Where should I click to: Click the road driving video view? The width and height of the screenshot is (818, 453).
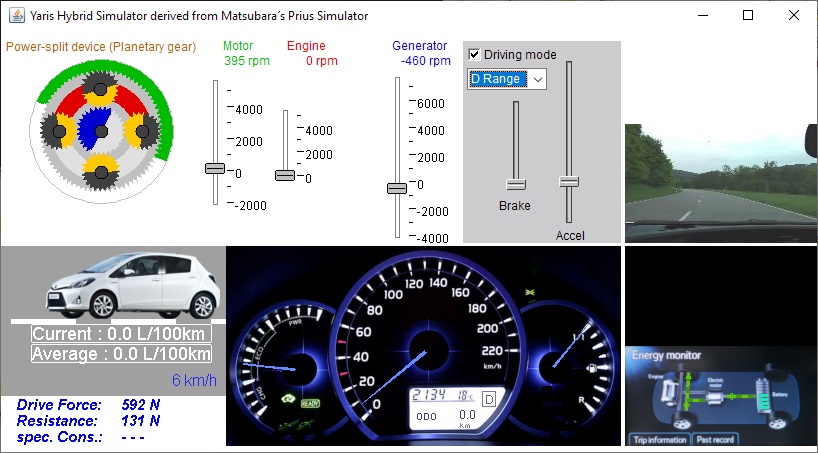721,183
